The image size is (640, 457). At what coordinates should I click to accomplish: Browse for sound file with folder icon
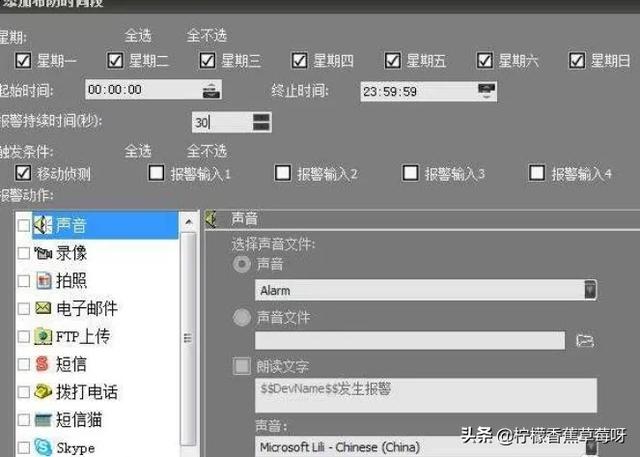click(x=585, y=341)
